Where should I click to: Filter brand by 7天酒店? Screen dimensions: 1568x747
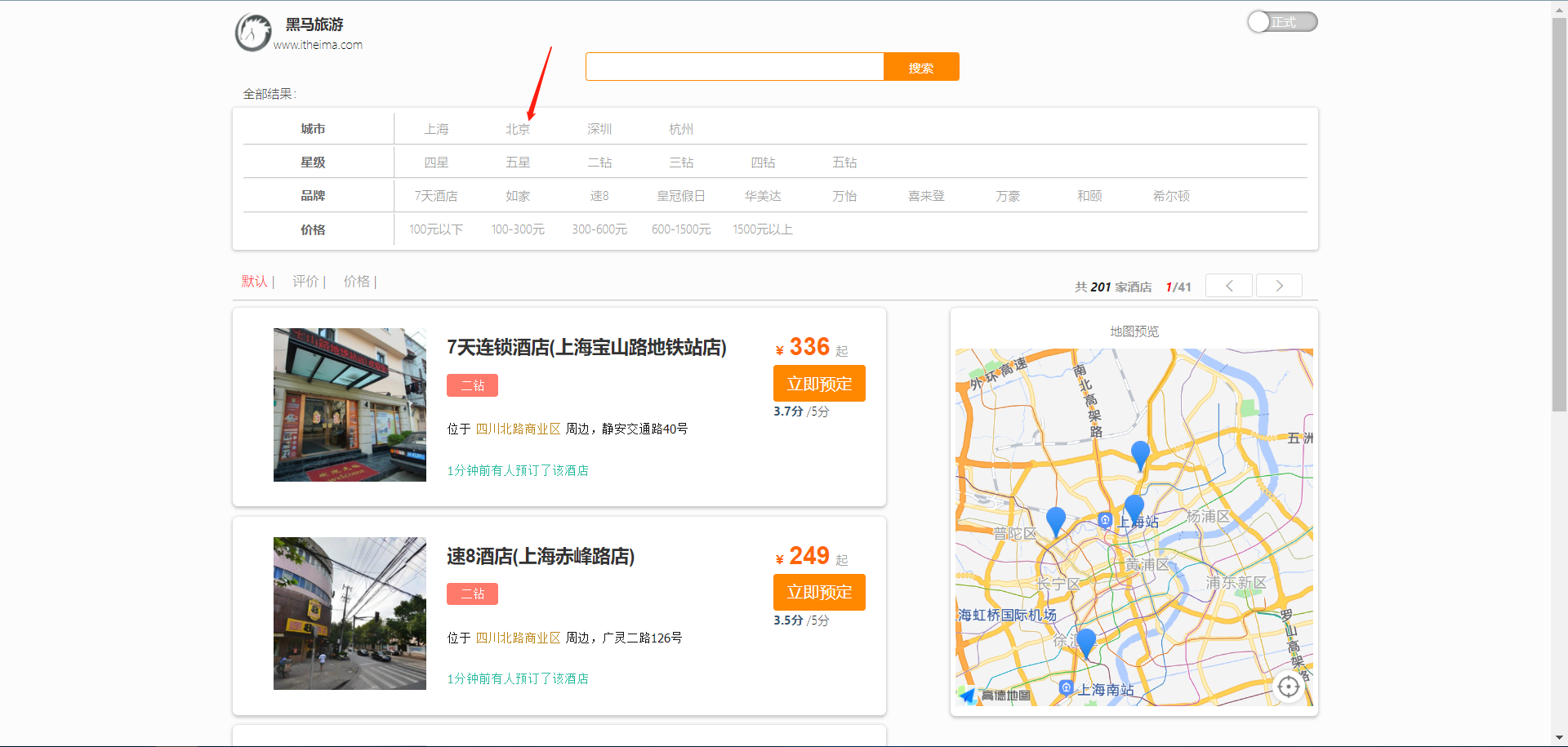[436, 196]
